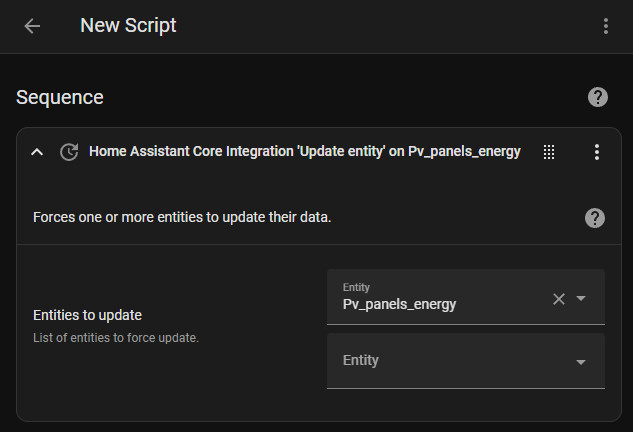Collapse the Update entity action card

pyautogui.click(x=37, y=152)
